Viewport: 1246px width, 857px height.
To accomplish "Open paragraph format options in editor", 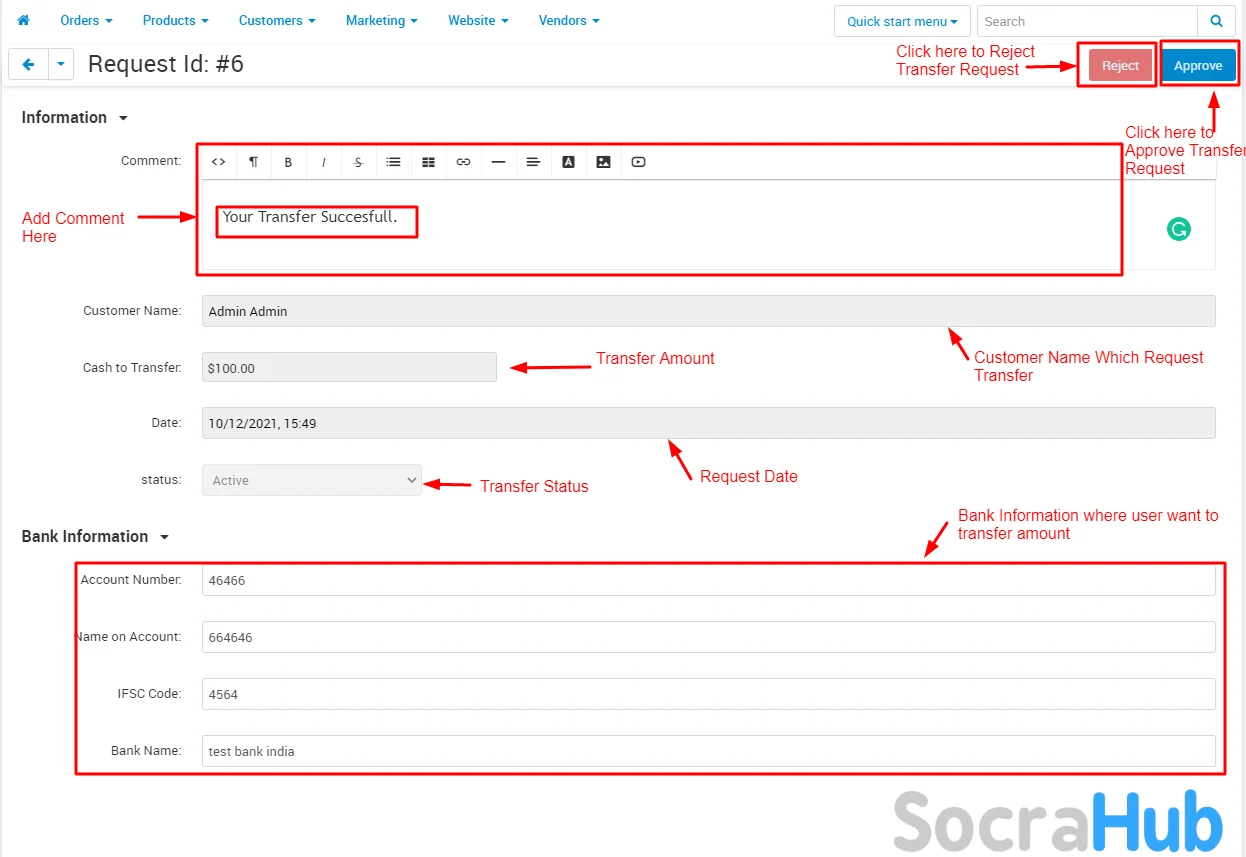I will (253, 162).
